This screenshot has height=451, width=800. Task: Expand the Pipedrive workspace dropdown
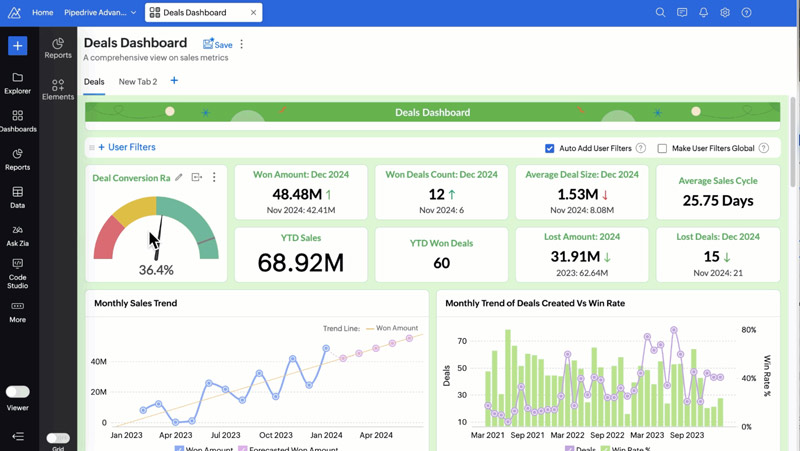133,13
